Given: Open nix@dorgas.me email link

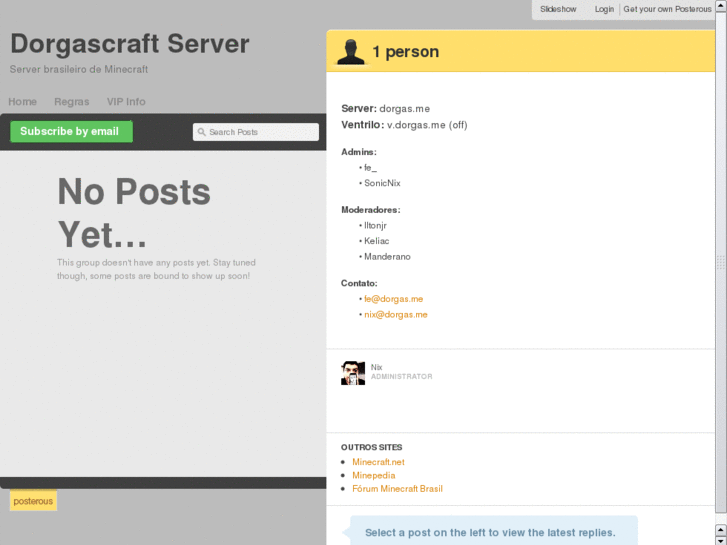Looking at the screenshot, I should click(395, 314).
